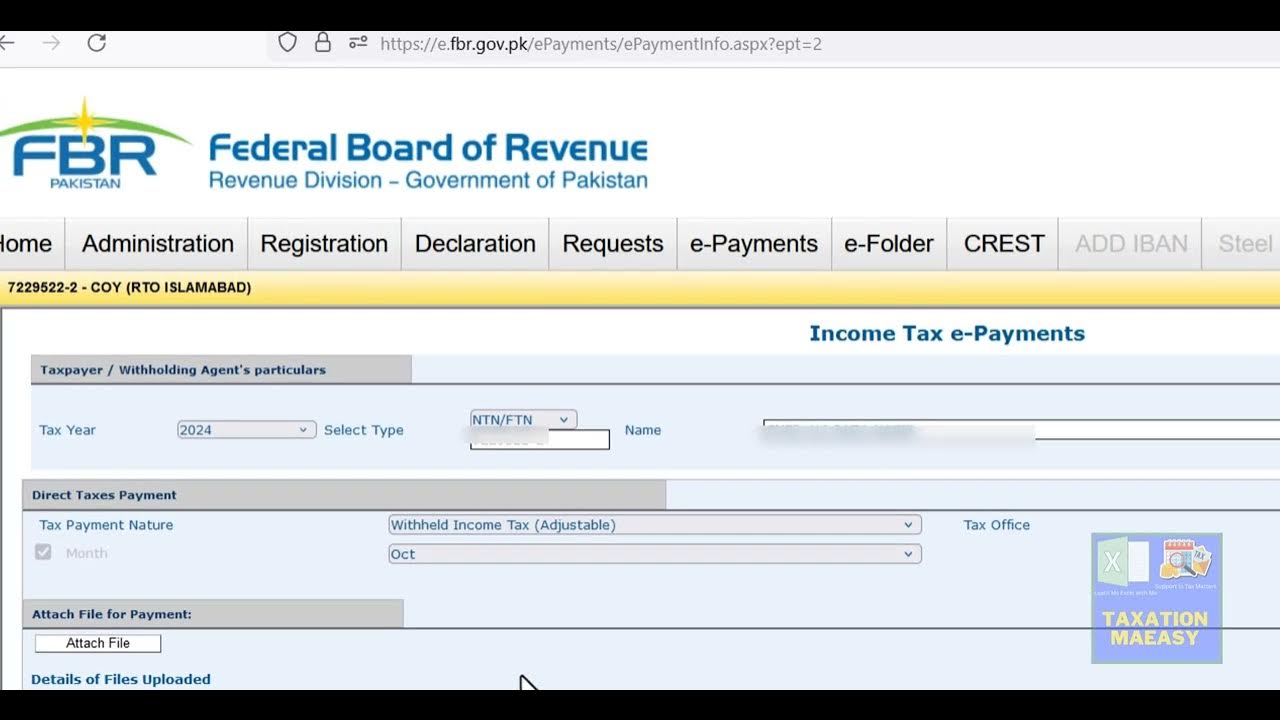The height and width of the screenshot is (720, 1280).
Task: Toggle the Month checkbox
Action: (43, 552)
